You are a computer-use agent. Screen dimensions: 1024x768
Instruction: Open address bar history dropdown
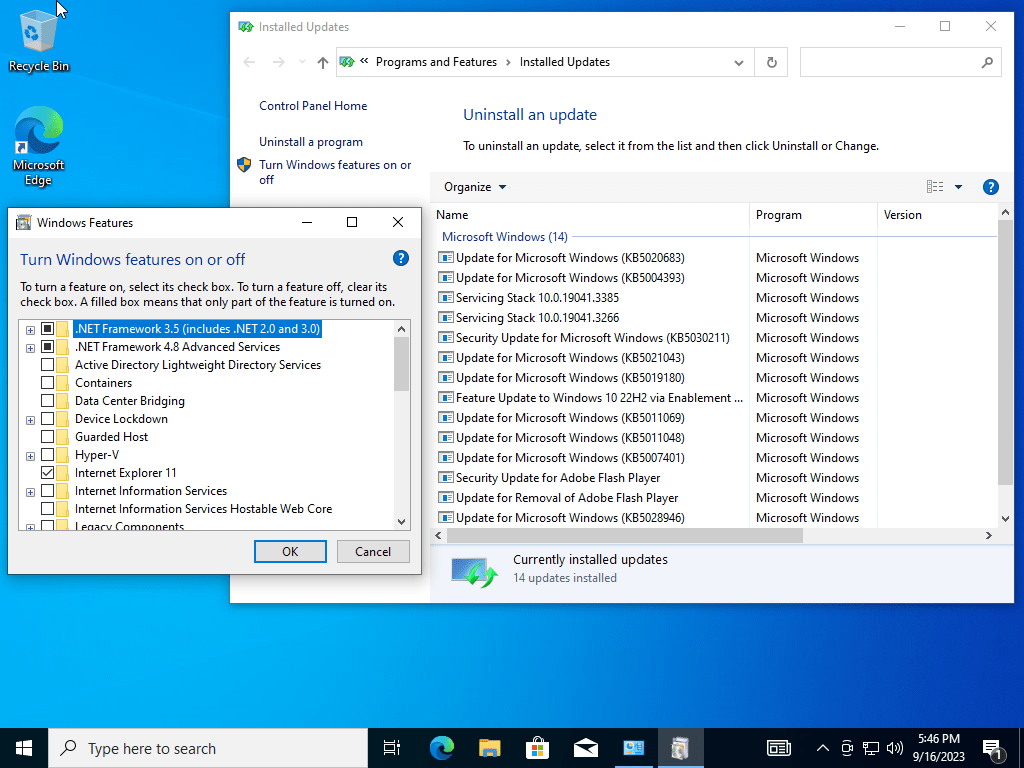[739, 63]
